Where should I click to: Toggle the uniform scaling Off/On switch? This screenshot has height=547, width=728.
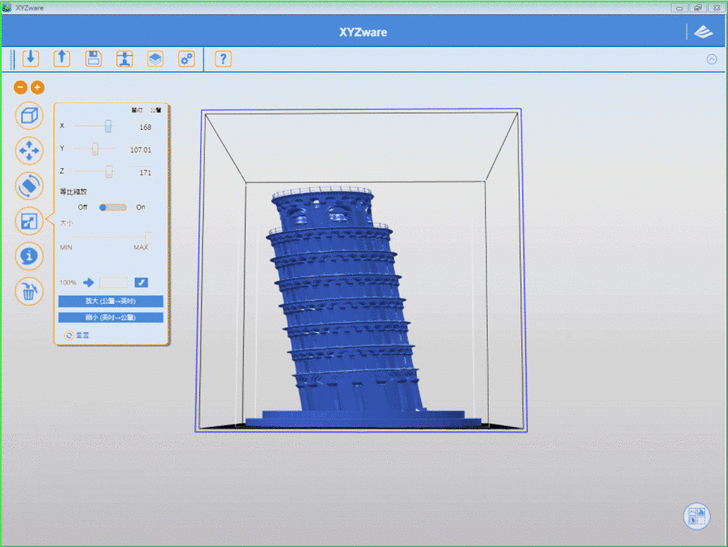click(113, 207)
